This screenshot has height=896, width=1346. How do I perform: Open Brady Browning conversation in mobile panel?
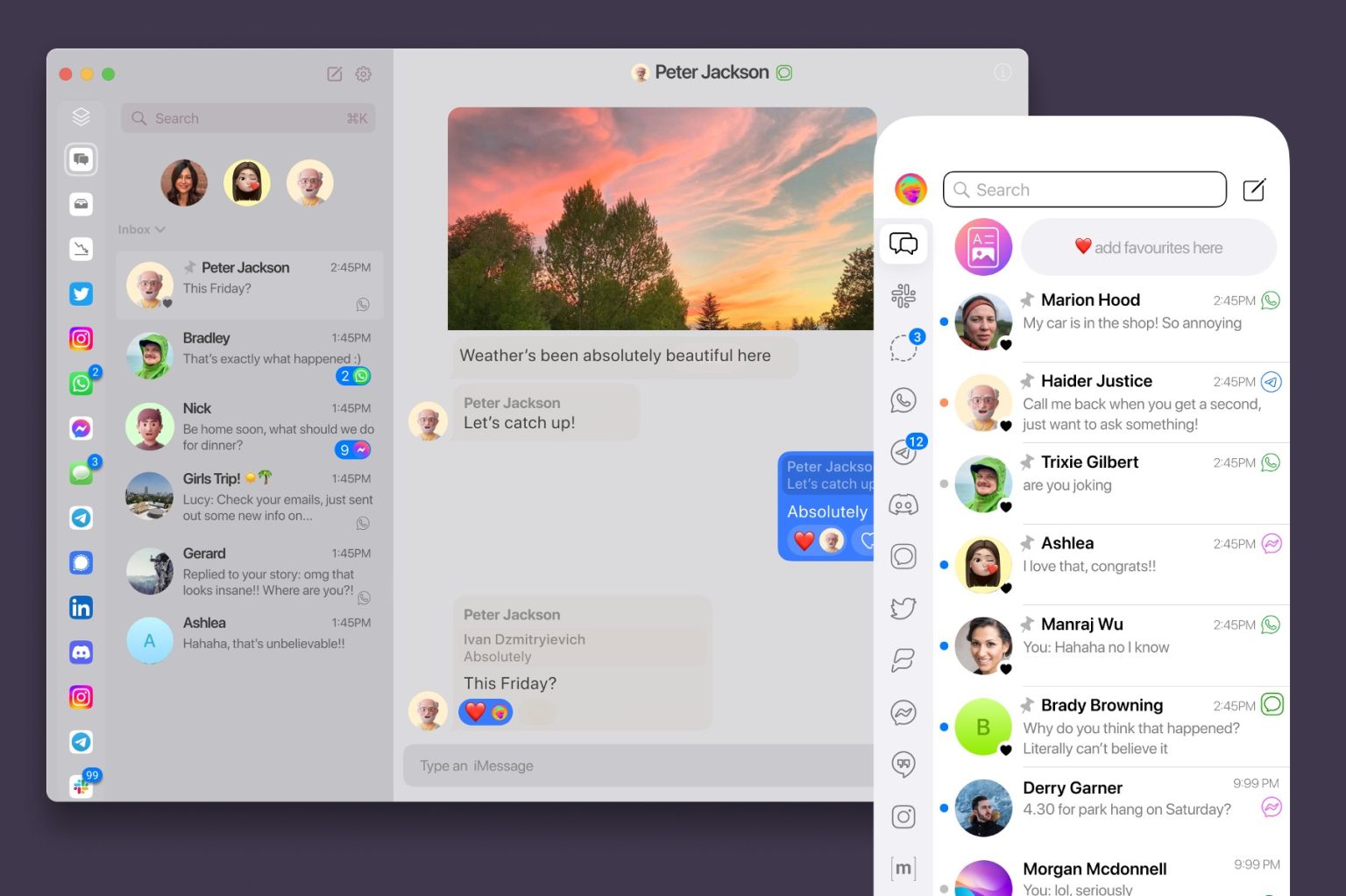tap(1110, 727)
